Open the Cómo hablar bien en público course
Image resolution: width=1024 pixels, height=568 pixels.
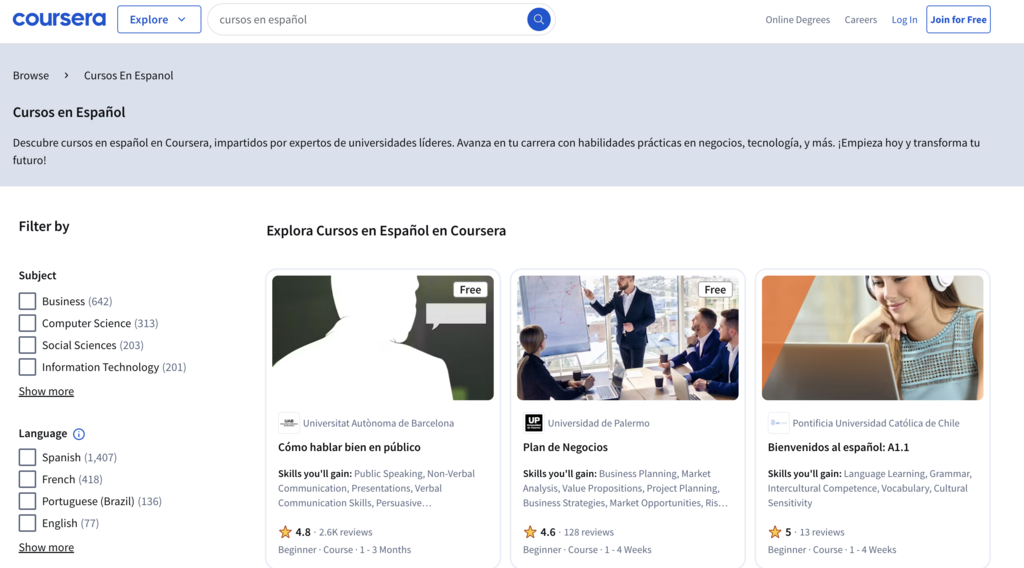[349, 447]
